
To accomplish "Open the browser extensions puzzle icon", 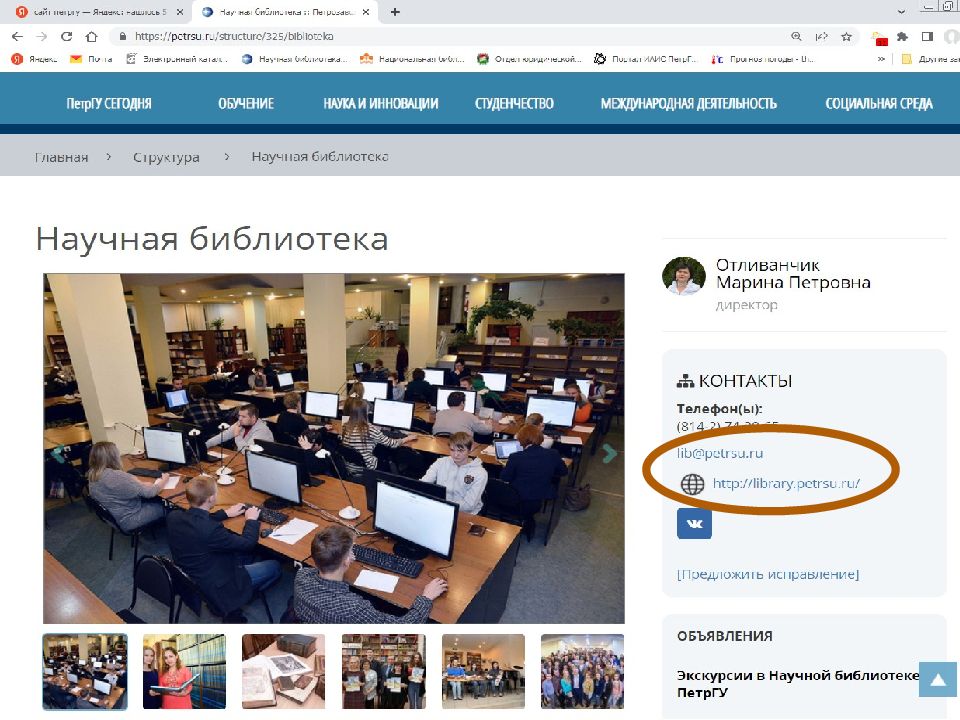I will click(902, 36).
